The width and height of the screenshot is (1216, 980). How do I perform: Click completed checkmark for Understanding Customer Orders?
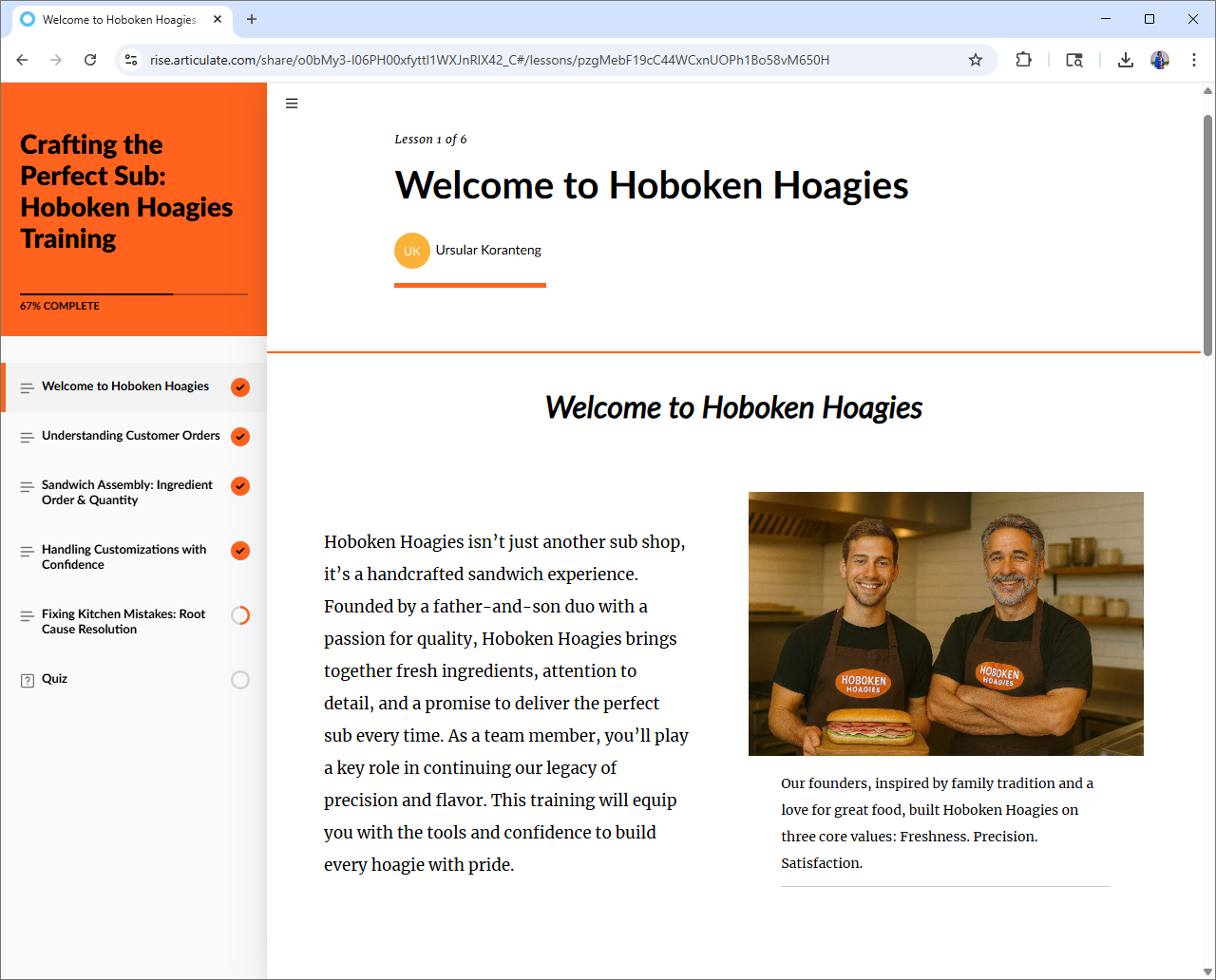240,437
